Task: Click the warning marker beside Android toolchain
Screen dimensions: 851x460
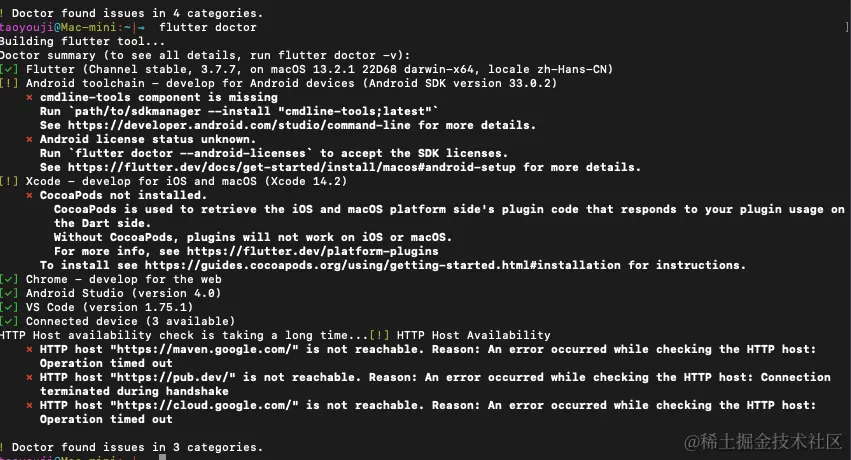Action: coord(9,83)
